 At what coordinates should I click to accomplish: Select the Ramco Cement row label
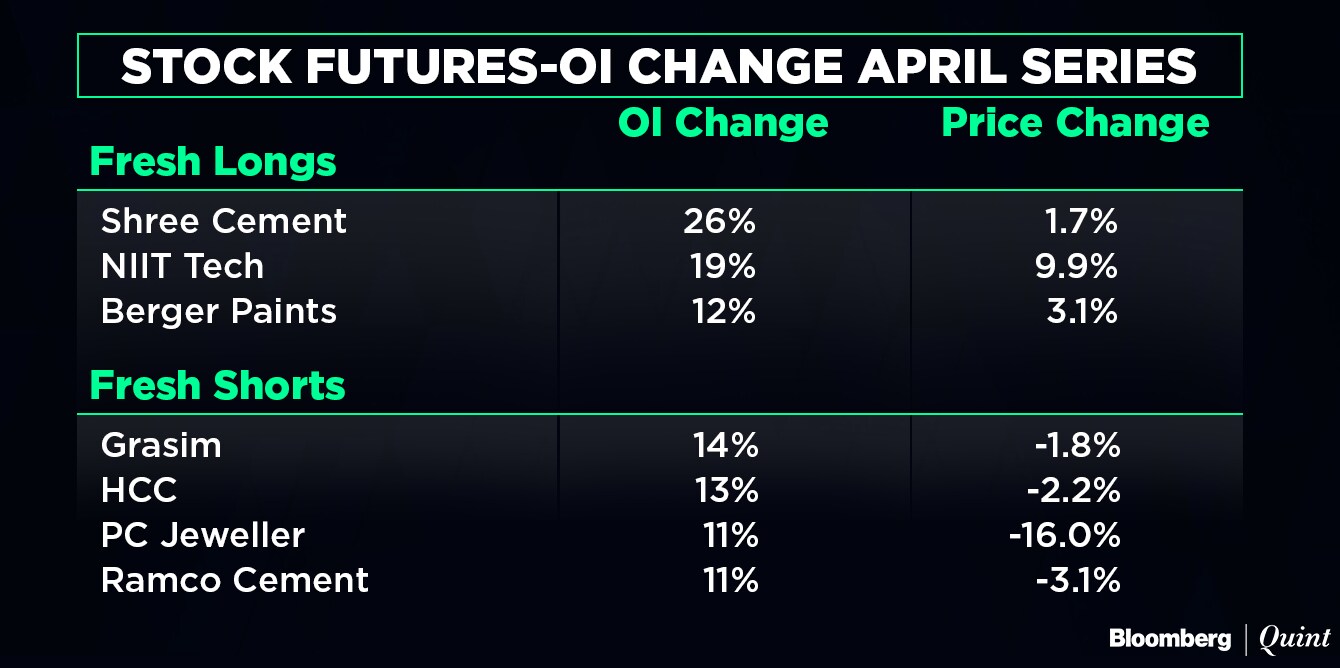(235, 580)
